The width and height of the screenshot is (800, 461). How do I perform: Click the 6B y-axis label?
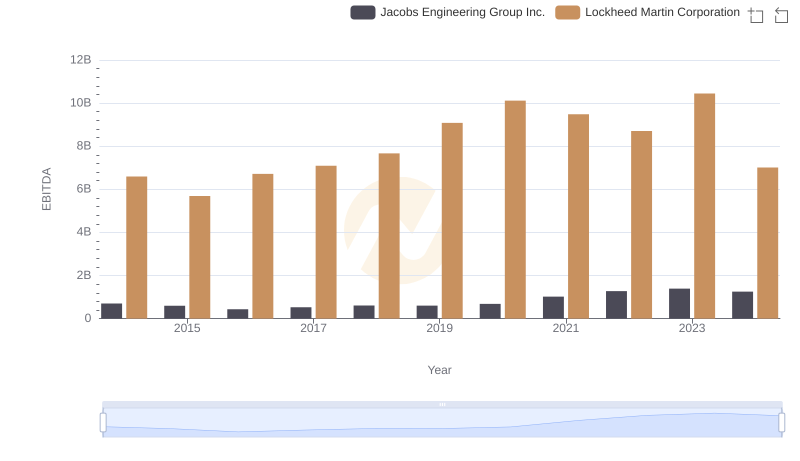click(x=84, y=189)
